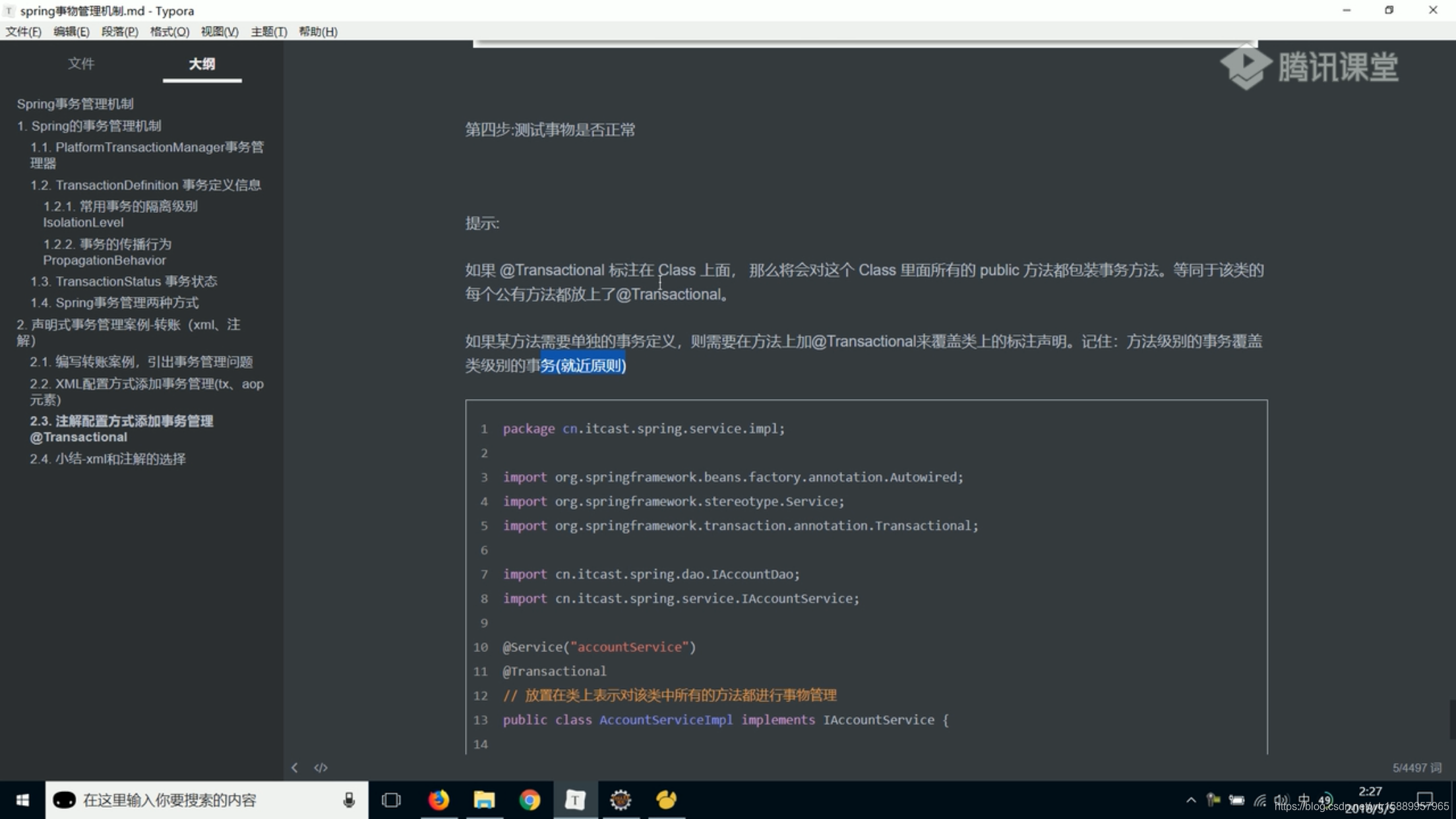Jump to 2.4 小结-xml和注解的选择 item

[x=107, y=458]
